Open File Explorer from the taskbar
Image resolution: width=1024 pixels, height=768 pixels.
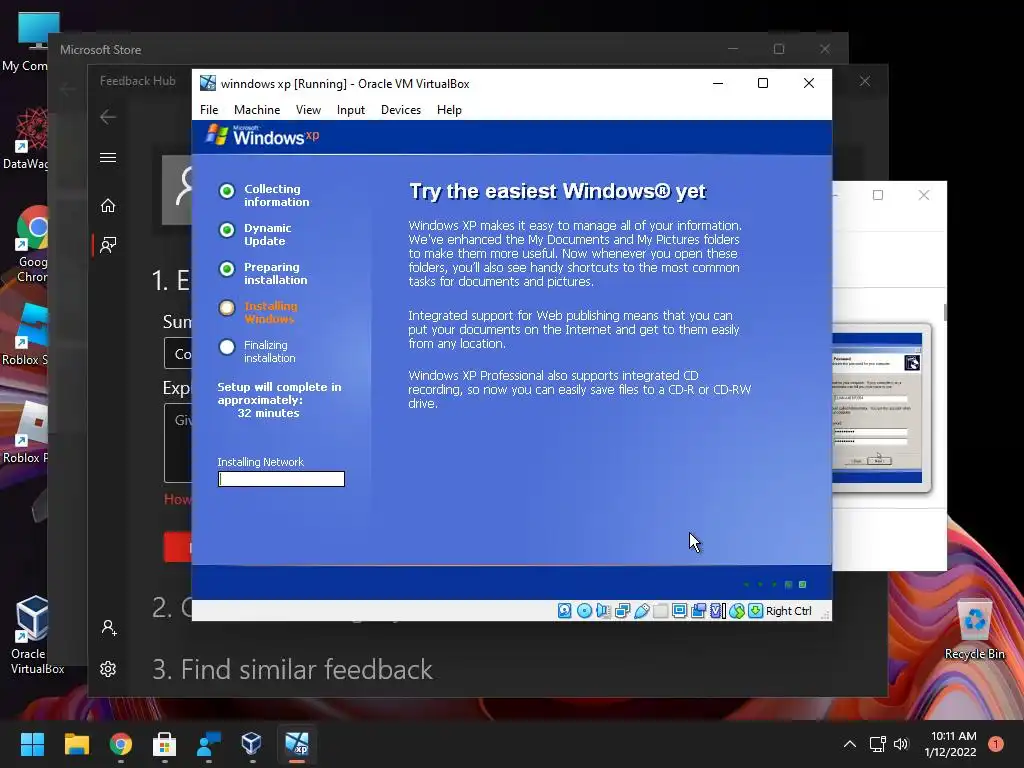click(x=76, y=744)
